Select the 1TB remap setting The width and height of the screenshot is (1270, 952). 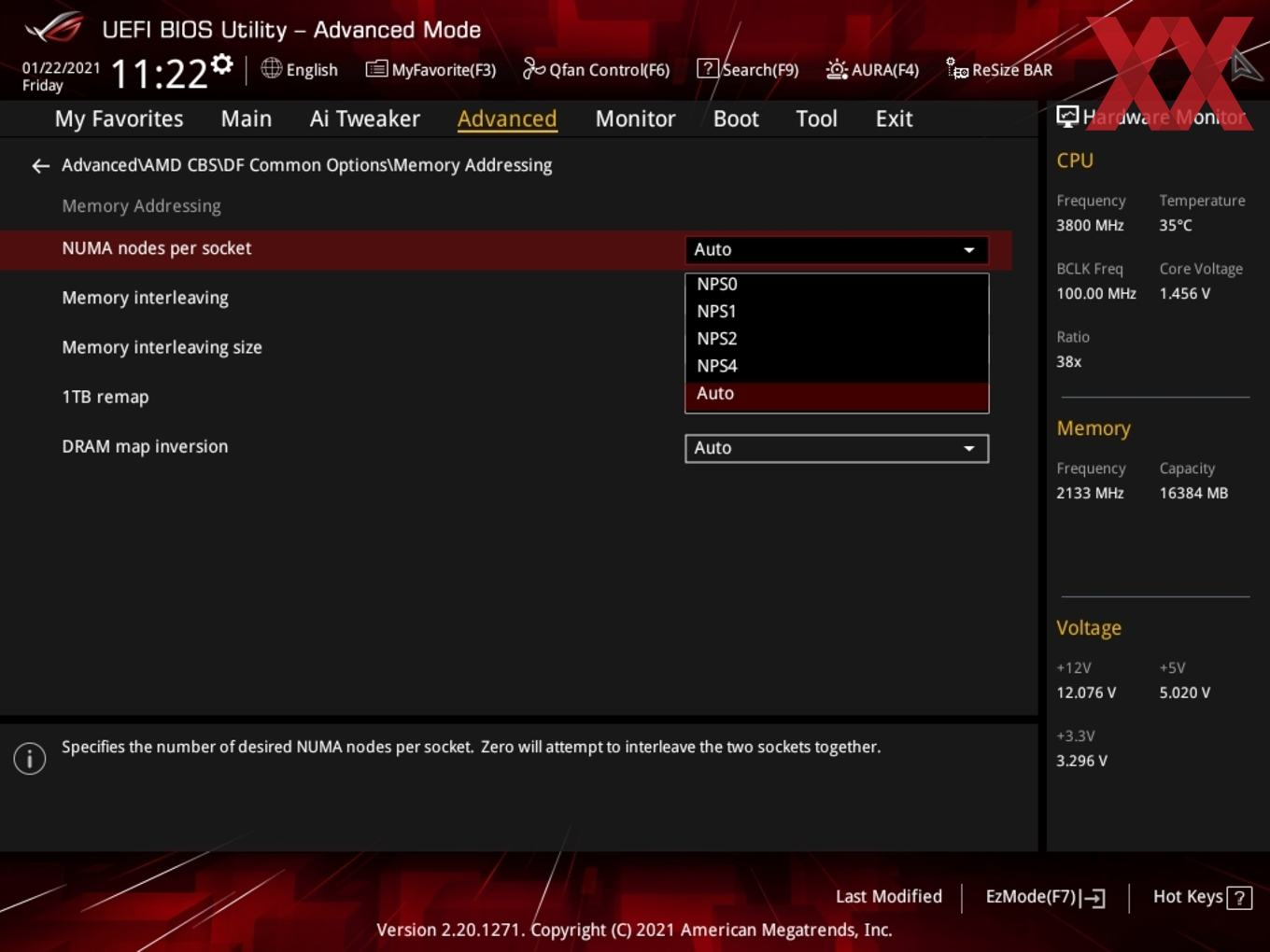[105, 397]
